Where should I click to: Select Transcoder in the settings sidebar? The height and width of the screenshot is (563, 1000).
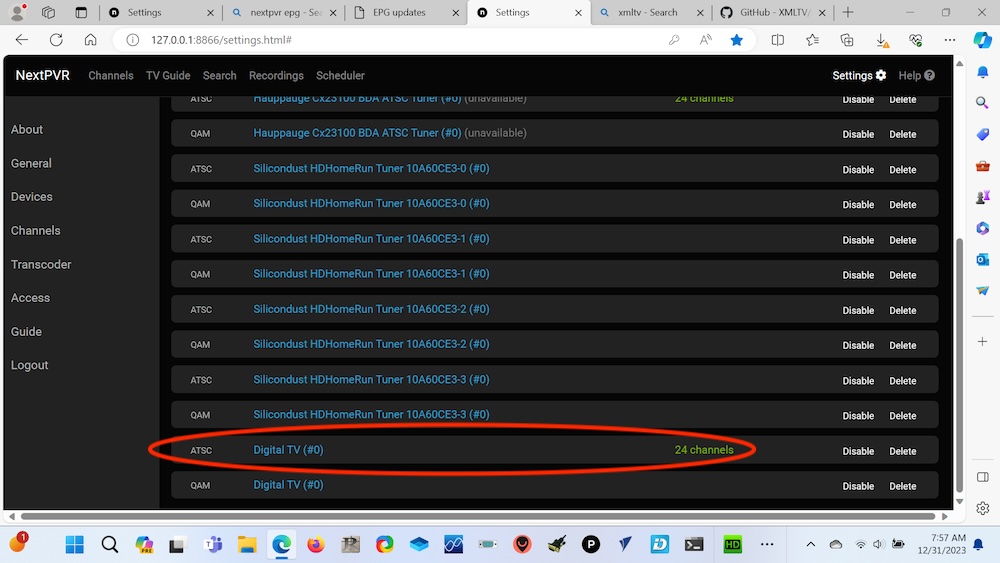point(41,264)
